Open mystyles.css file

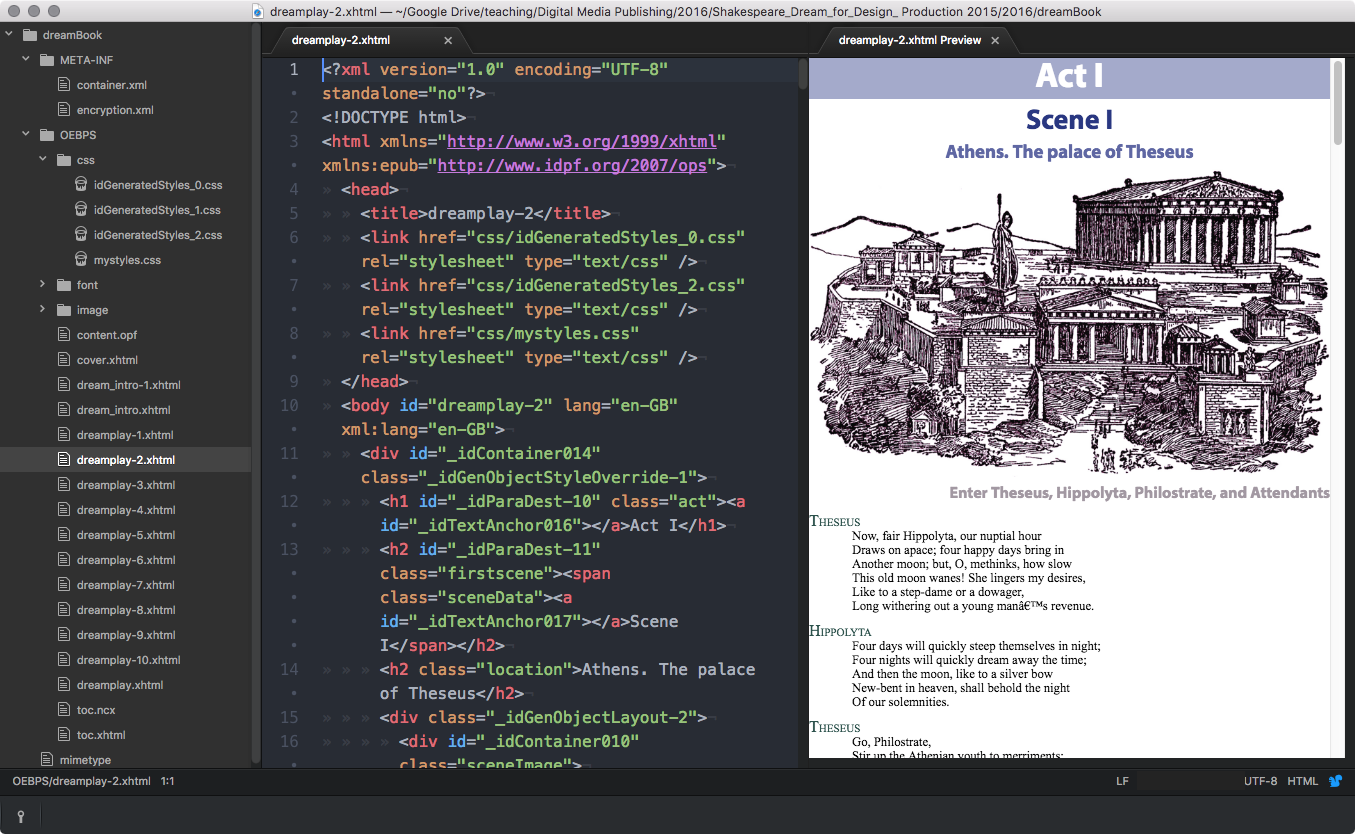[x=127, y=260]
